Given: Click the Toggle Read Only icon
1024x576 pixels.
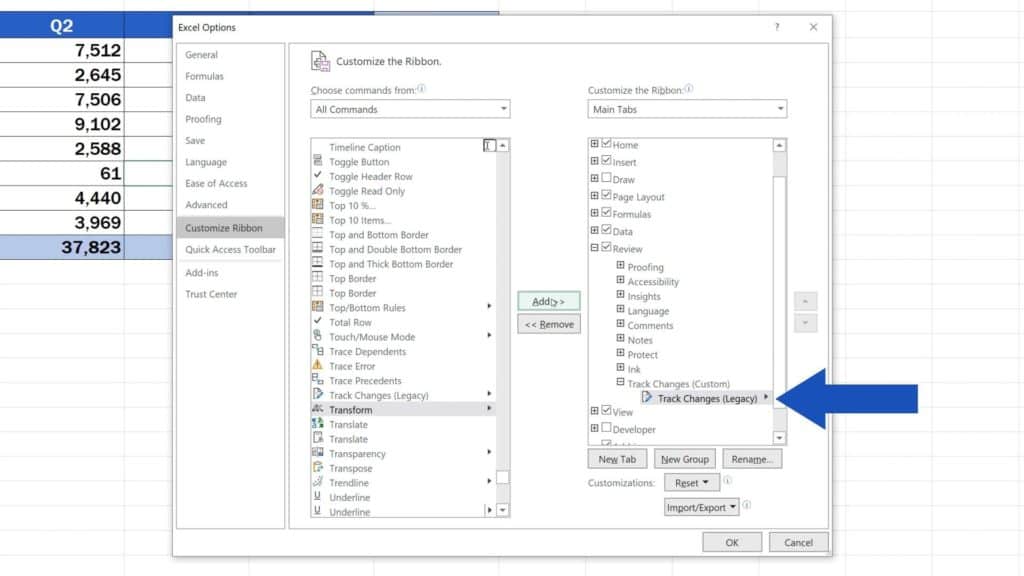Looking at the screenshot, I should [x=317, y=189].
